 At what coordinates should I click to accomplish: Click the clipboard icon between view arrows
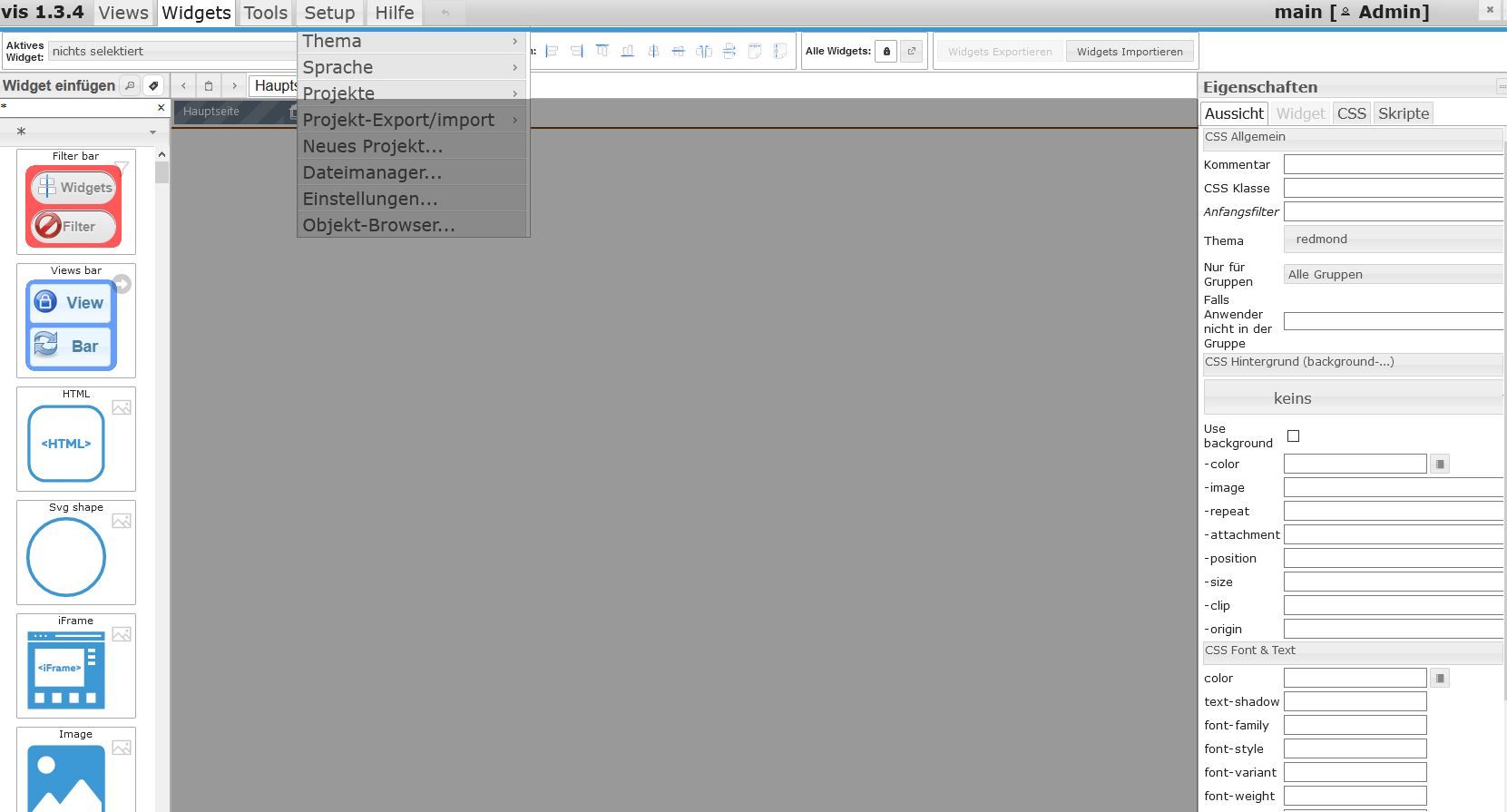coord(209,85)
